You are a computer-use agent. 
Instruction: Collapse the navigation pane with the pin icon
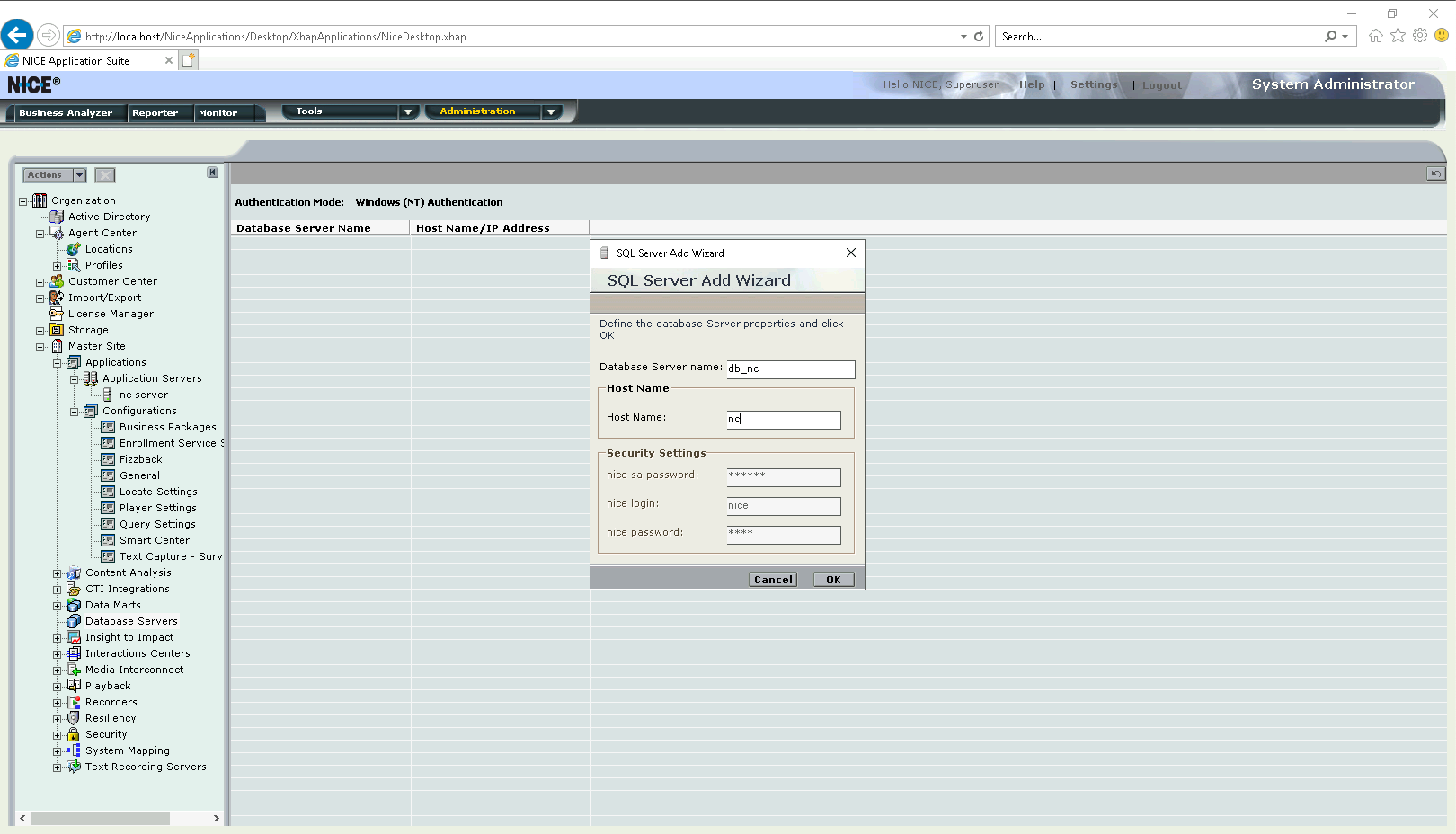pos(213,173)
